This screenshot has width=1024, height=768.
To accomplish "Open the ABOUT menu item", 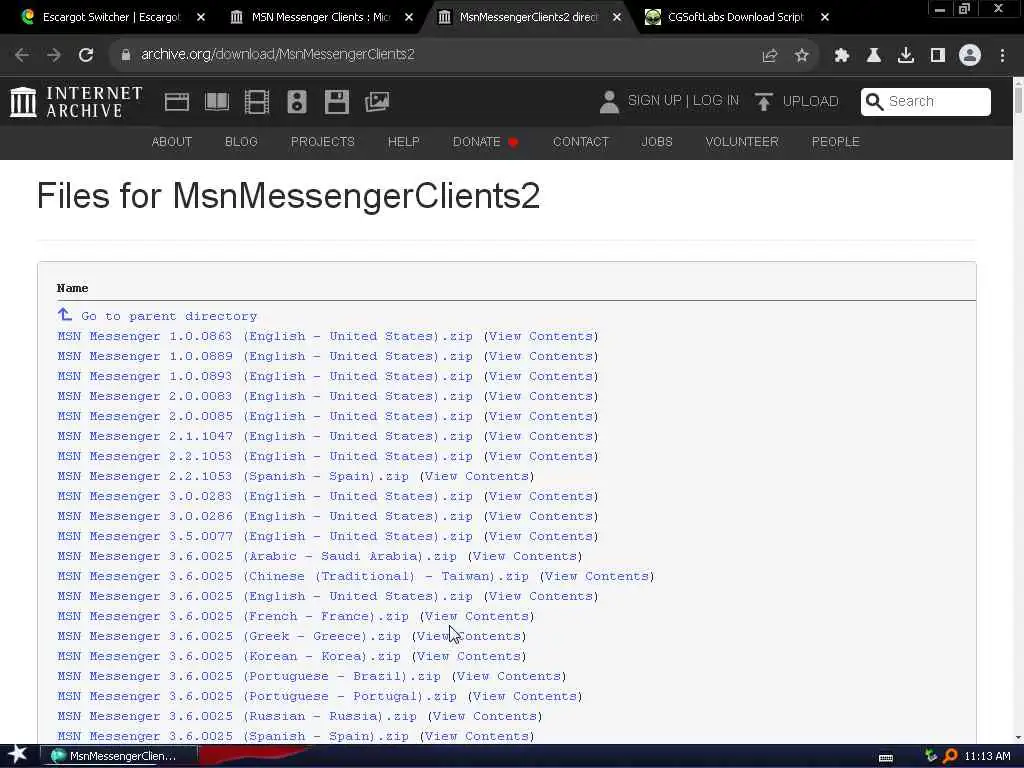I will (172, 142).
